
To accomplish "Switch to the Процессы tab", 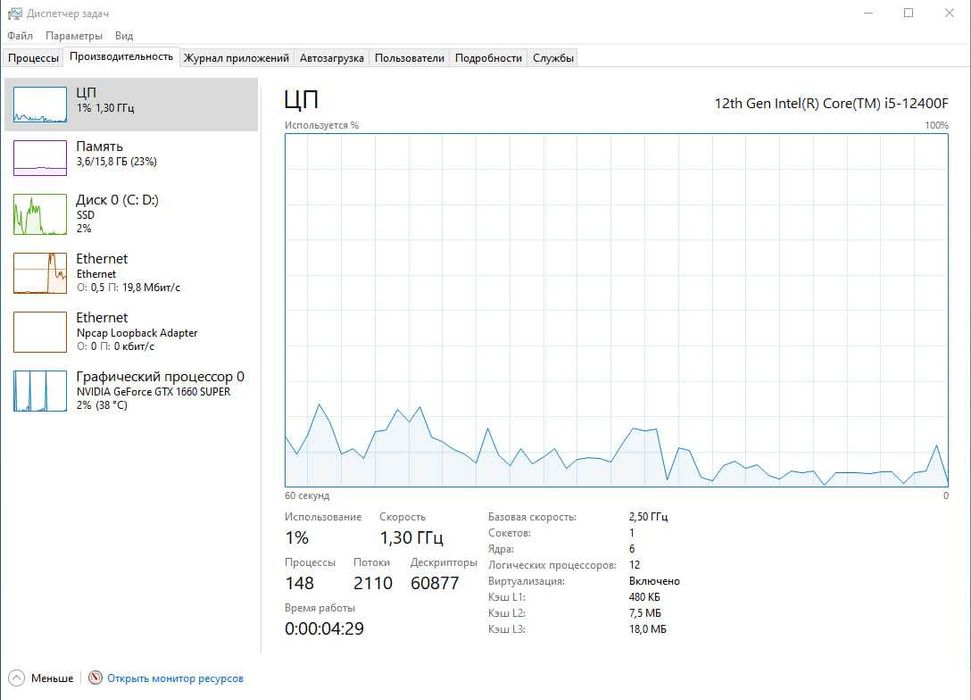I will click(33, 58).
